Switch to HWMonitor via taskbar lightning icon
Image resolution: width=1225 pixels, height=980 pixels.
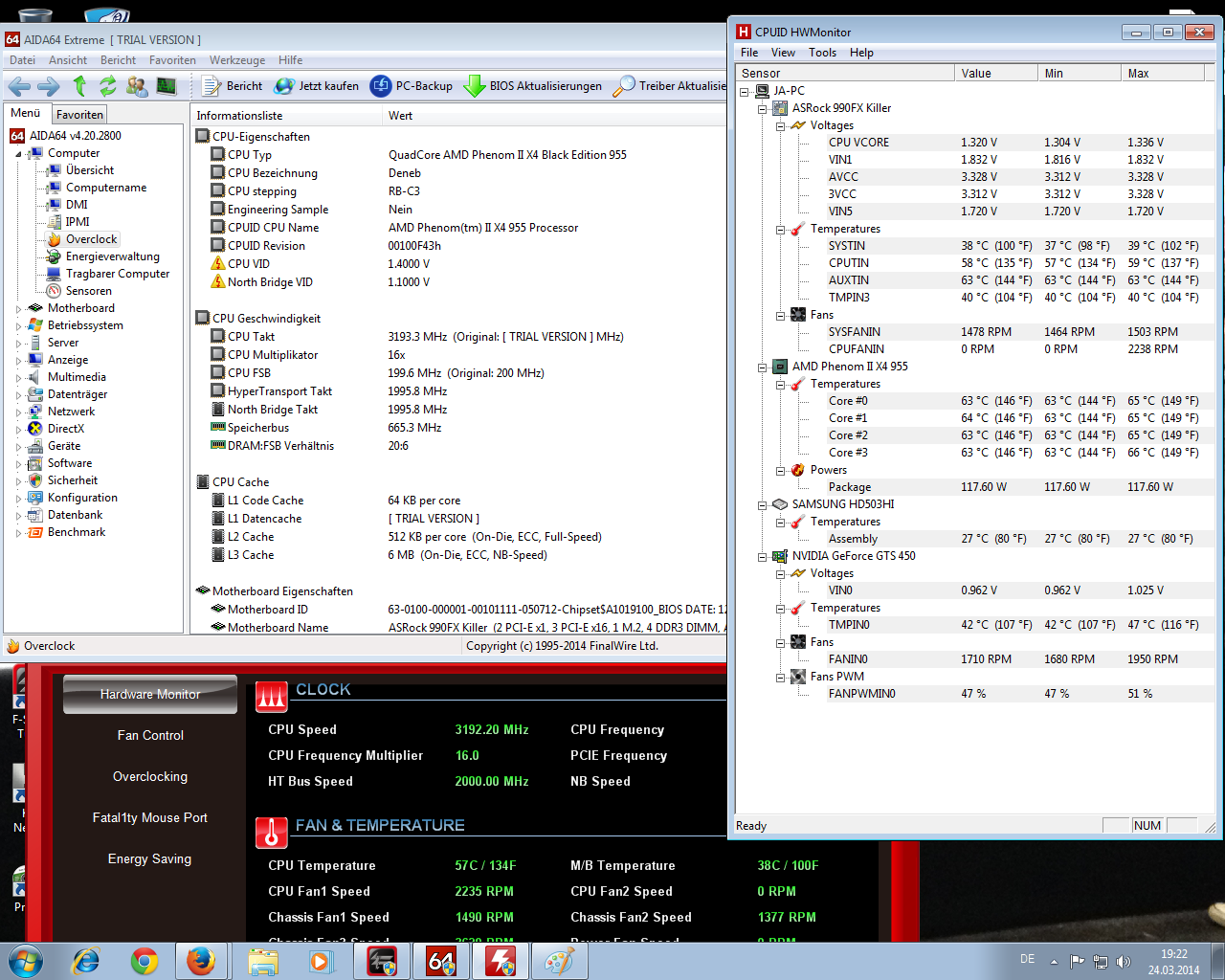(500, 961)
